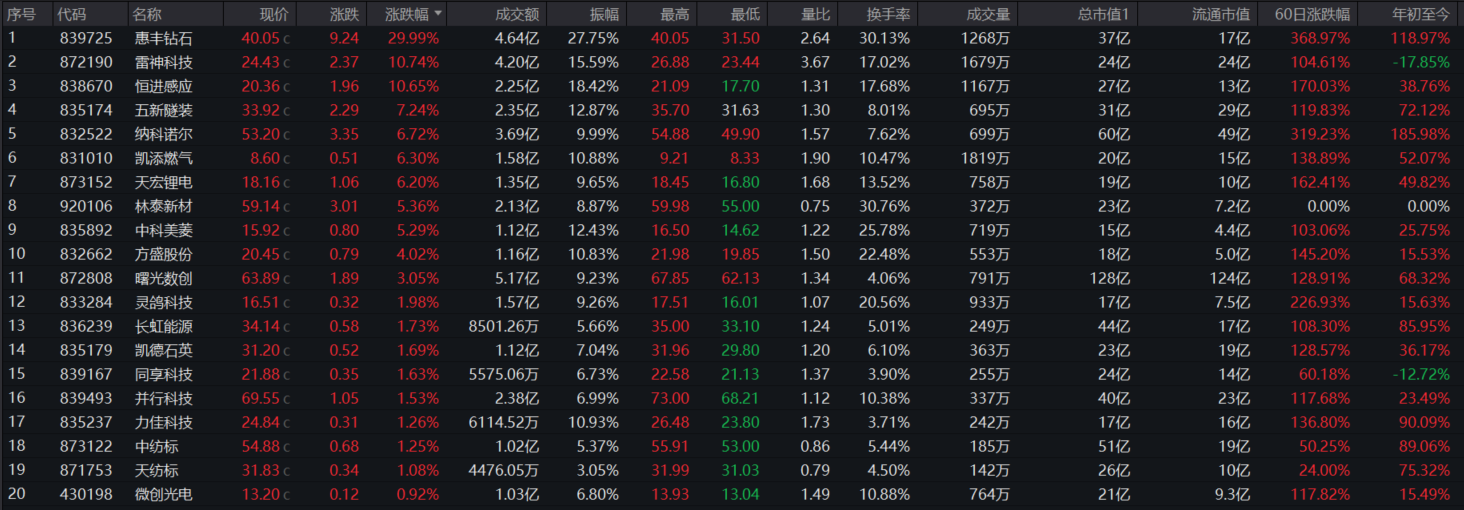Sort by the 成交量 column header
Image resolution: width=1464 pixels, height=510 pixels.
coord(988,14)
